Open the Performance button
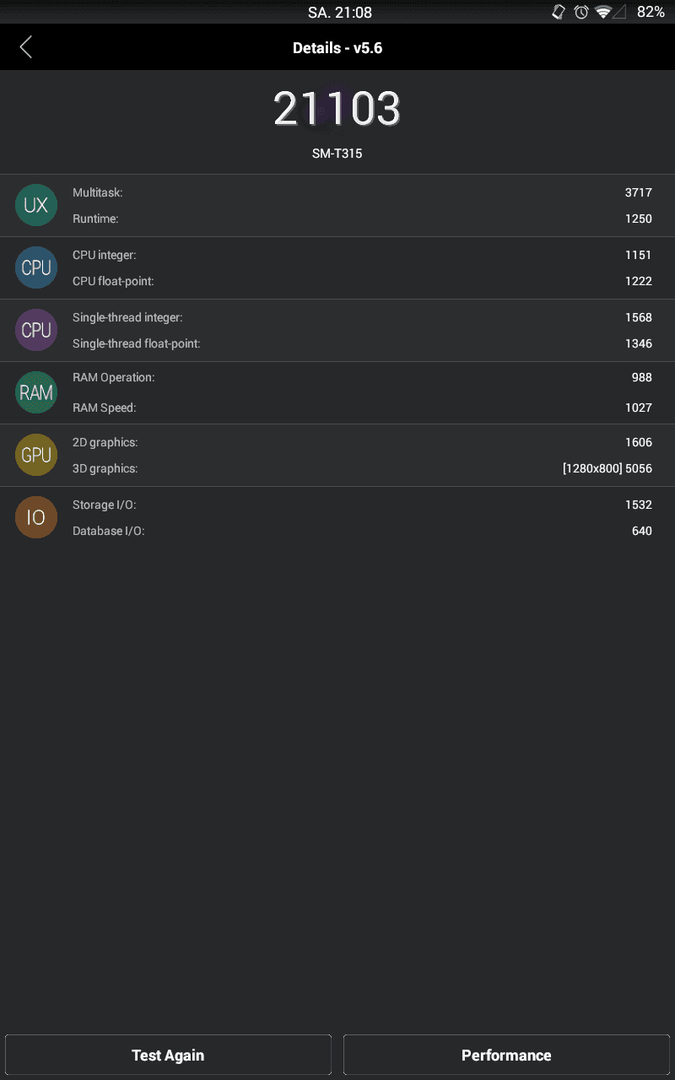This screenshot has width=675, height=1080. [506, 1055]
